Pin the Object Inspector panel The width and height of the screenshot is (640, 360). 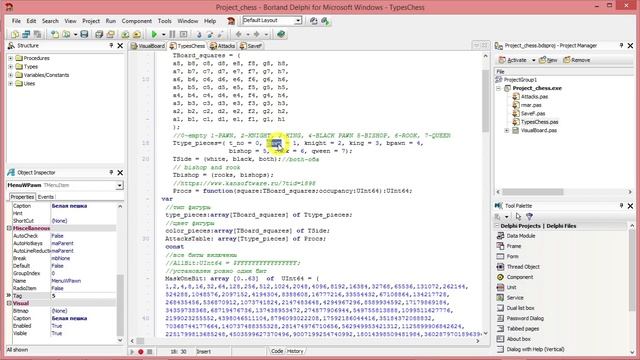pyautogui.click(x=111, y=173)
